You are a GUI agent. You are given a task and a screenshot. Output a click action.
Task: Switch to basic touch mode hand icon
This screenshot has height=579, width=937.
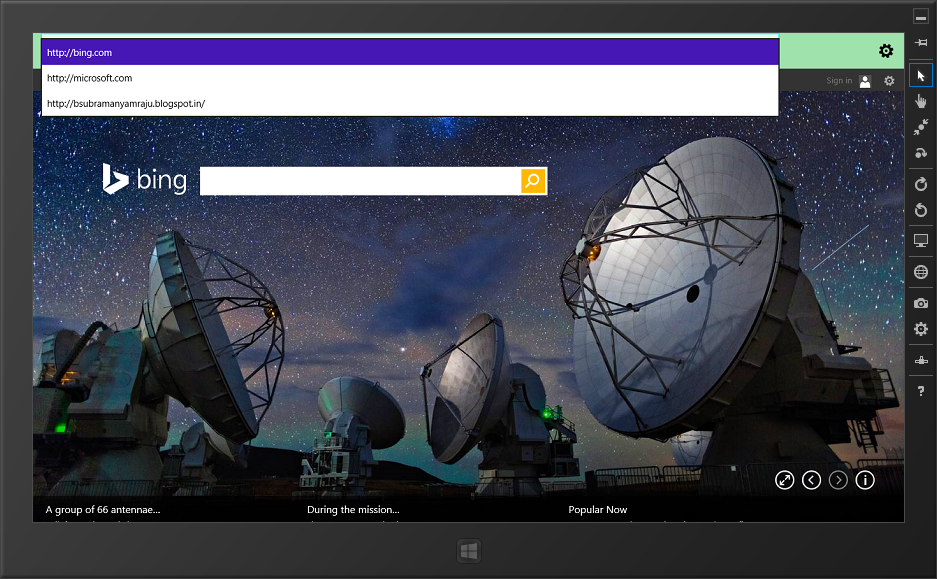point(920,102)
